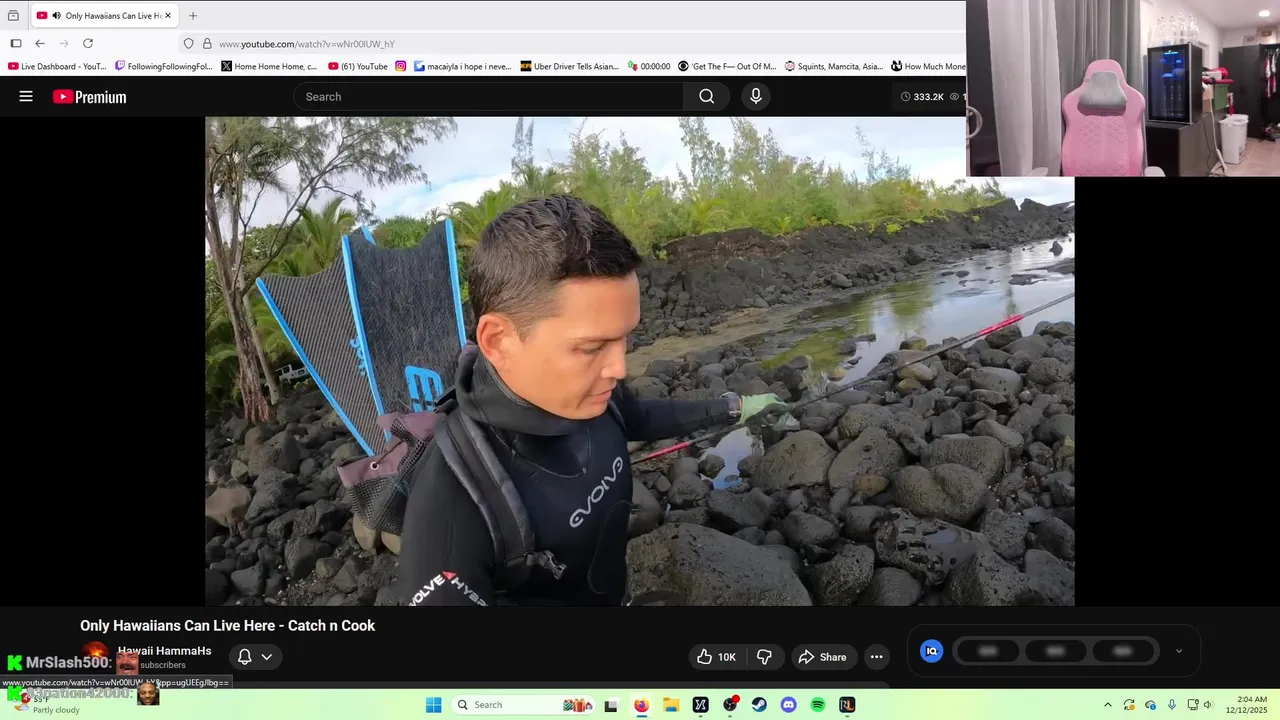The width and height of the screenshot is (1280, 720).
Task: Select the youtube.com address bar URL
Action: (x=307, y=44)
